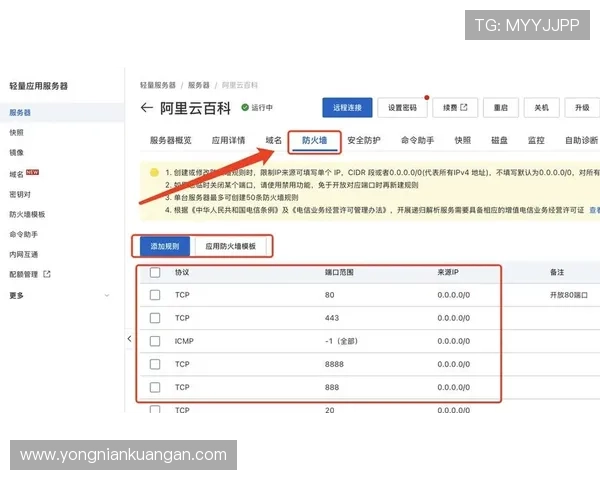Go back using the arrow beside 阿里云百科
This screenshot has height=480, width=600.
147,108
